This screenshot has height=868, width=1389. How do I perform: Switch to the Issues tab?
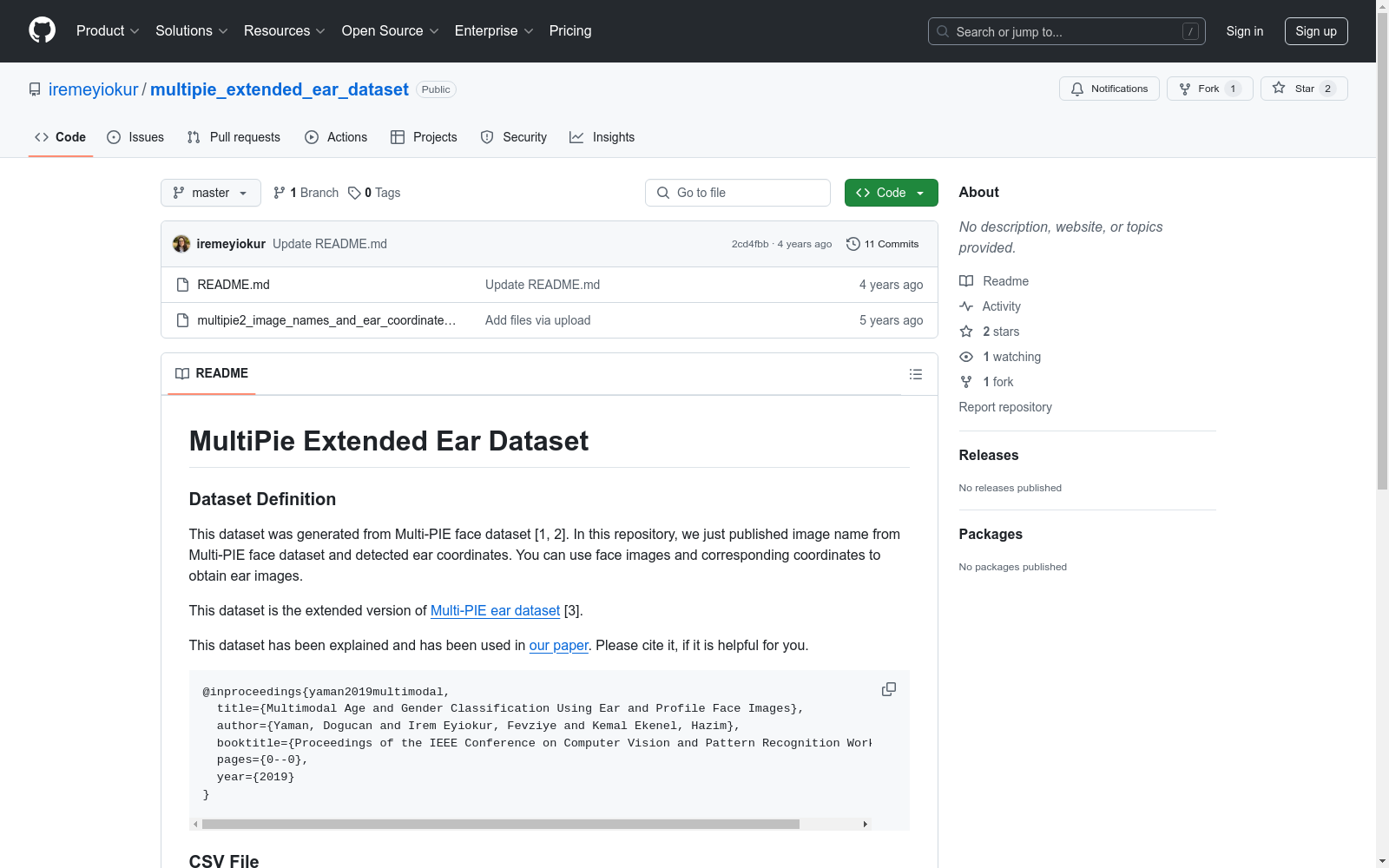135,137
